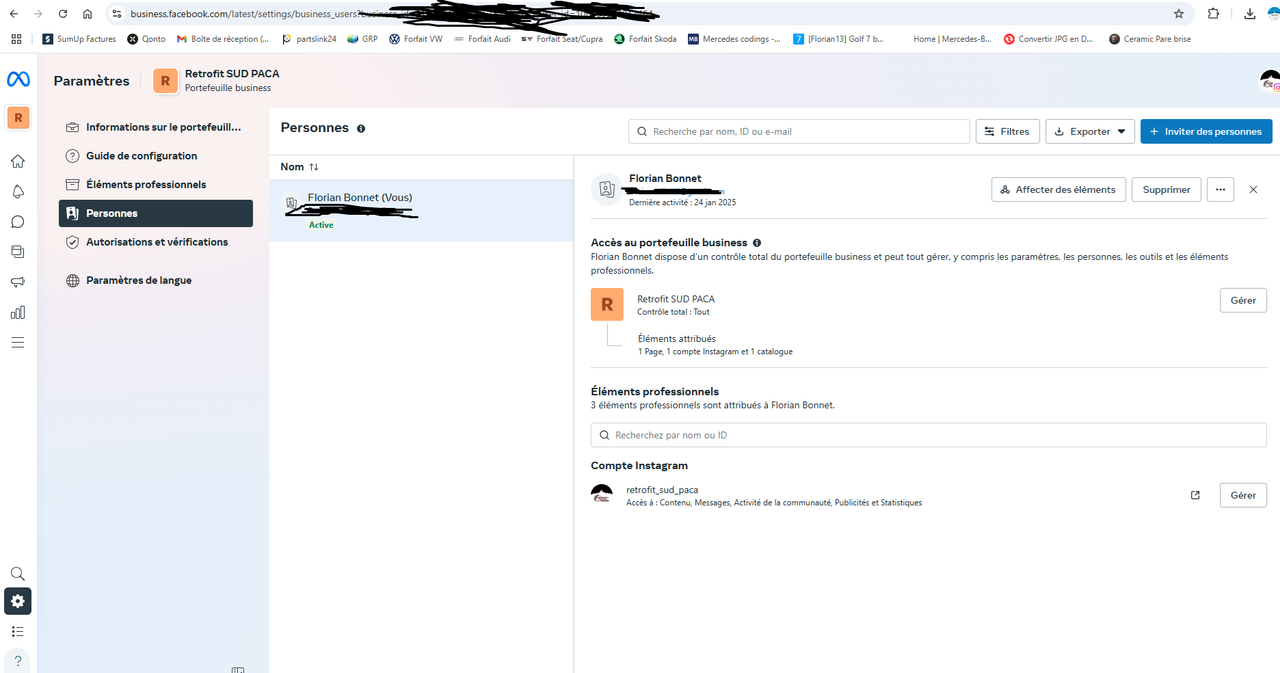Reload the page with the browser refresh icon
This screenshot has width=1280, height=673.
[63, 14]
